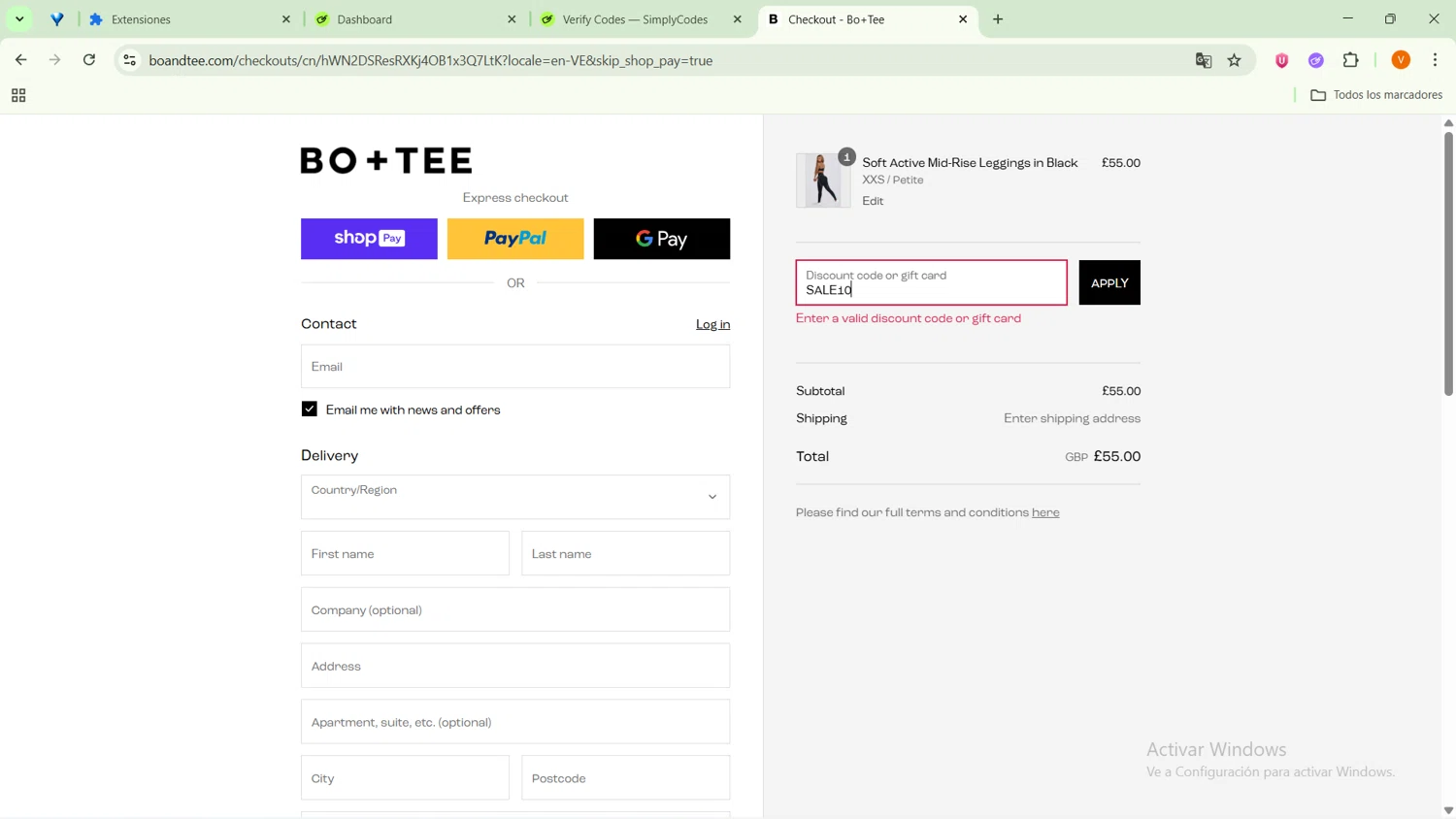The height and width of the screenshot is (819, 1456).
Task: Switch to Verify Codes — SimplyCodes tab
Action: click(641, 19)
